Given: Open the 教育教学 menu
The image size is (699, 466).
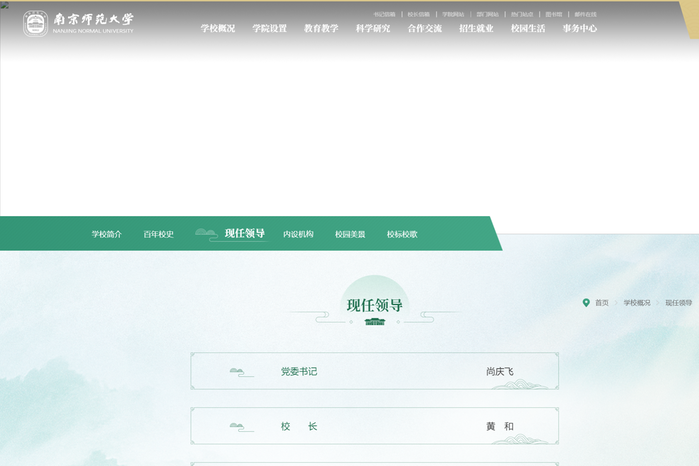Looking at the screenshot, I should [321, 29].
